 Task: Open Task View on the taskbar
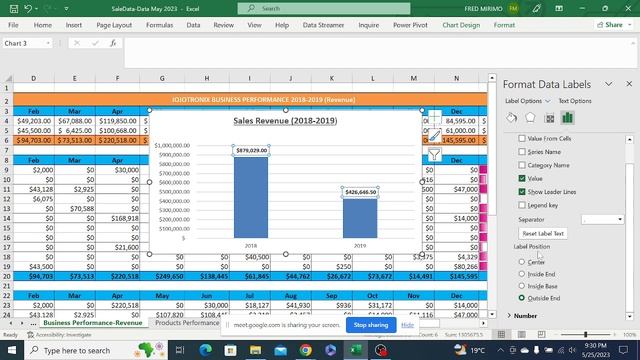point(180,350)
